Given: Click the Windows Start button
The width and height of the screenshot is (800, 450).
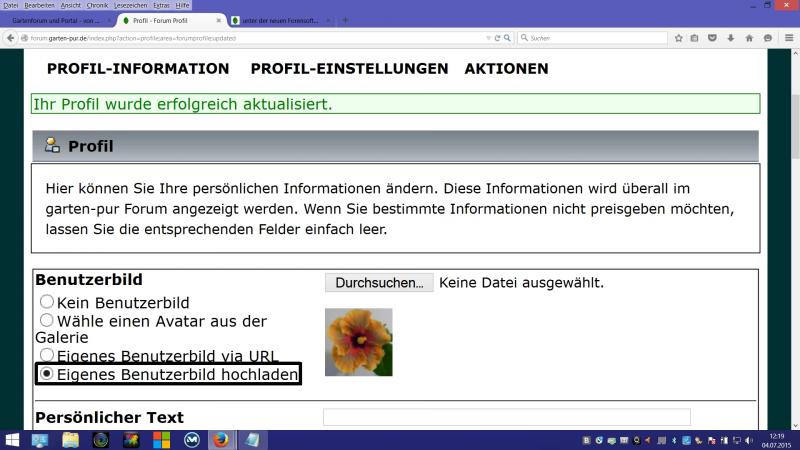Looking at the screenshot, I should [x=13, y=439].
